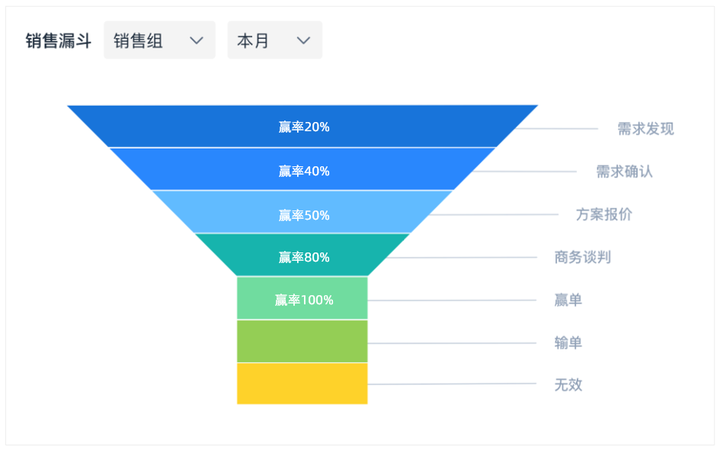The image size is (720, 450).
Task: Click the 赢单 stage label
Action: (568, 300)
